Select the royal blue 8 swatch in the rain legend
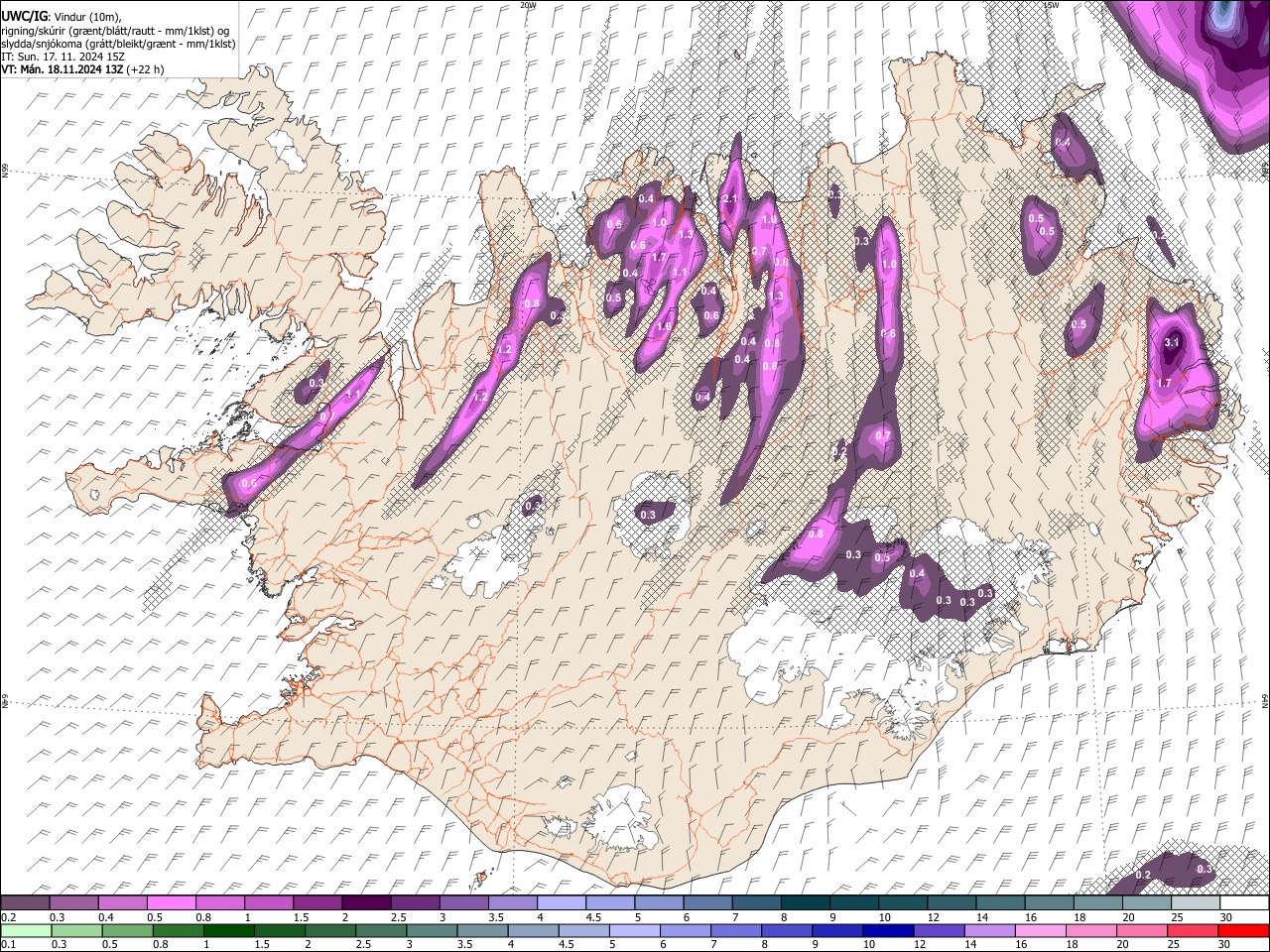This screenshot has width=1270, height=952. pyautogui.click(x=786, y=930)
